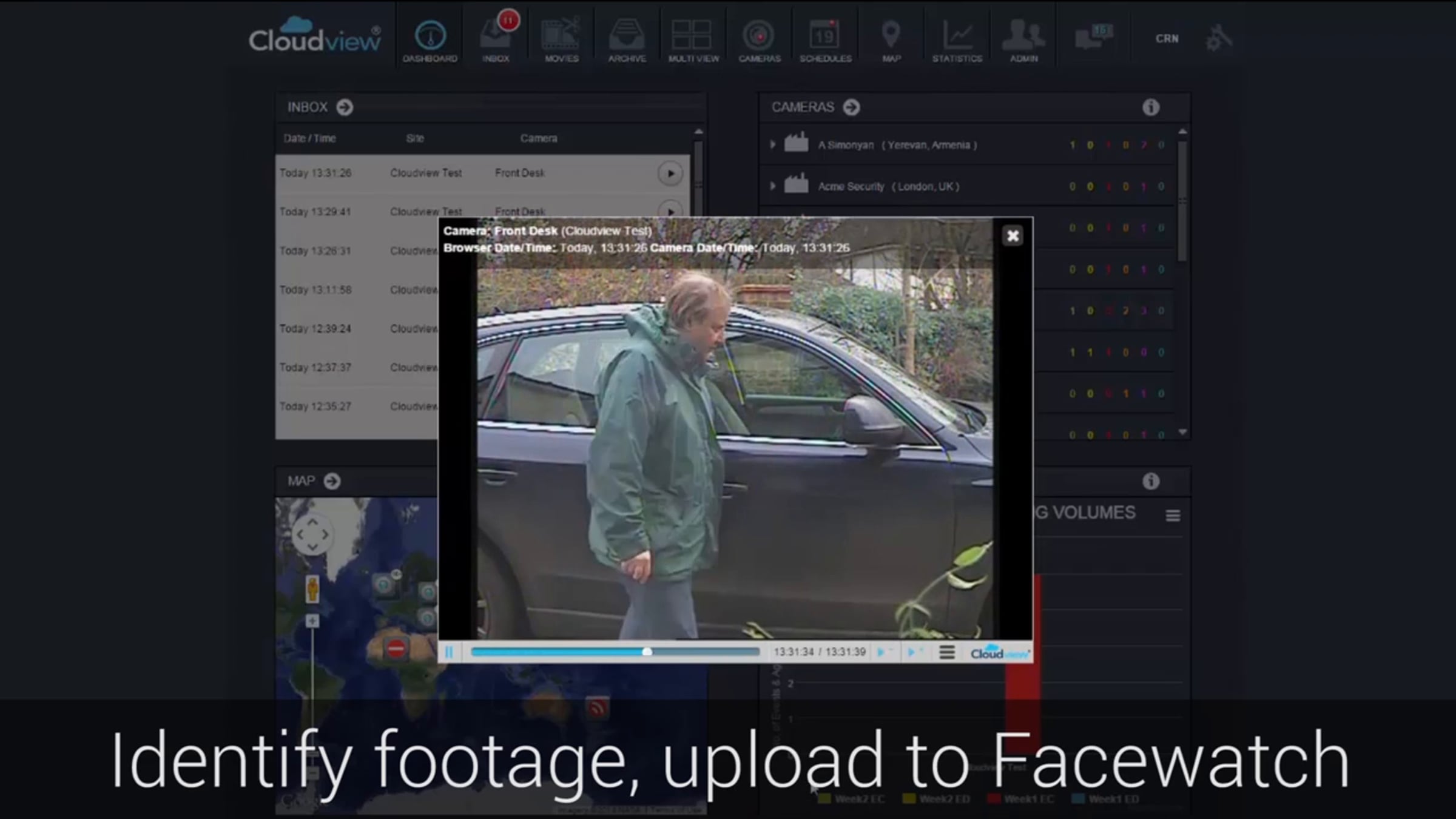Open the video player menu (hamburger icon)
Image resolution: width=1456 pixels, height=819 pixels.
coord(946,652)
